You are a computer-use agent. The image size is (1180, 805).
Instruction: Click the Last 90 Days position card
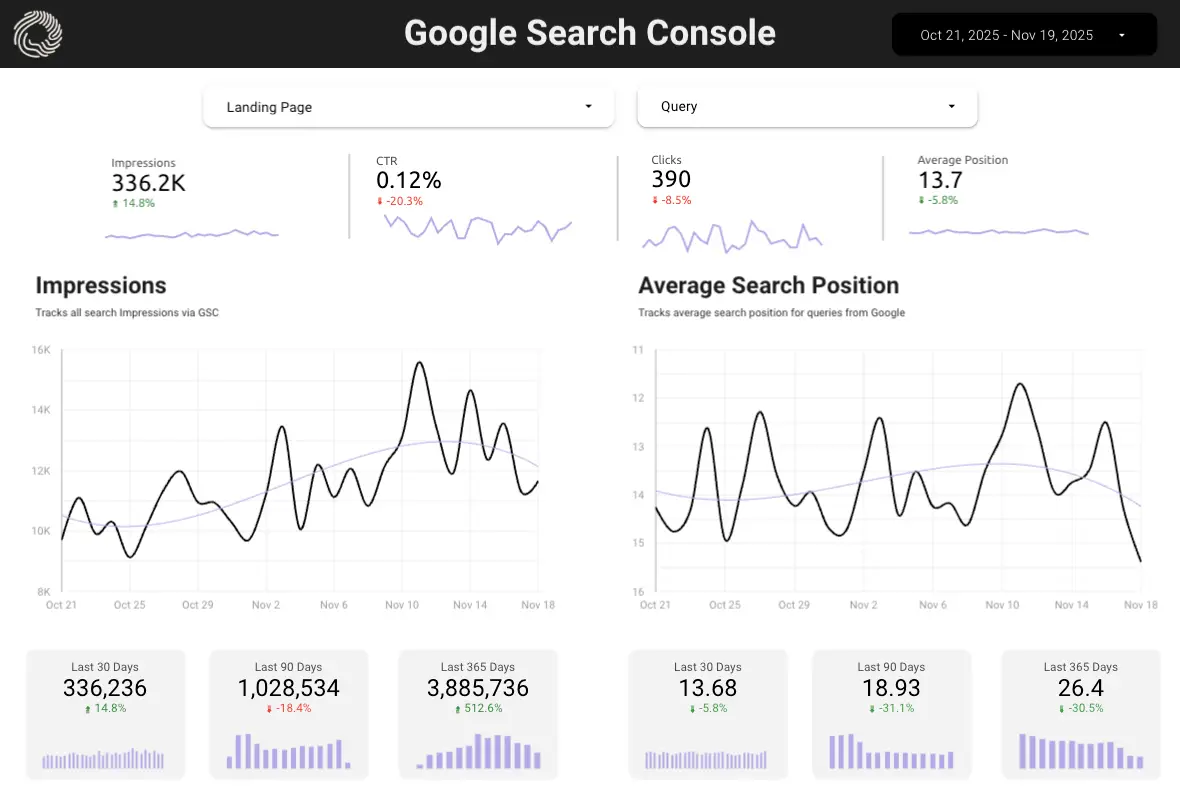[891, 713]
